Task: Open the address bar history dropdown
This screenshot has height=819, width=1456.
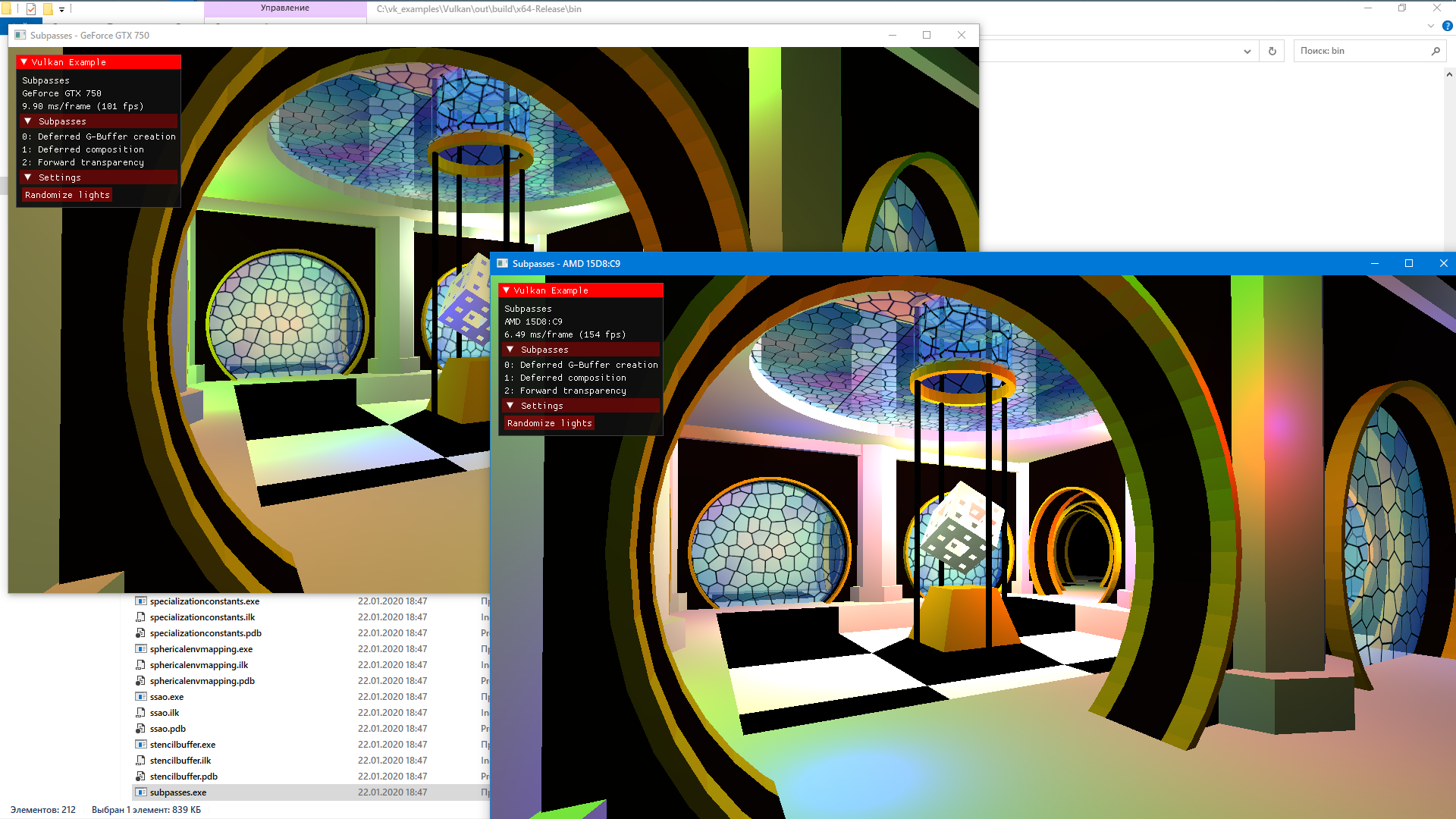Action: (1247, 51)
